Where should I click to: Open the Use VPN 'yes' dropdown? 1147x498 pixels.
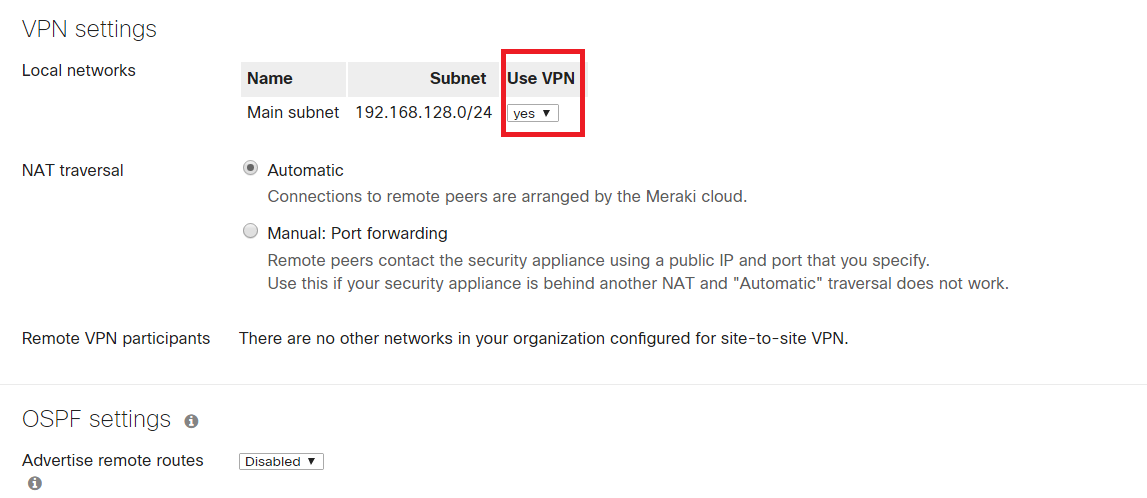532,114
